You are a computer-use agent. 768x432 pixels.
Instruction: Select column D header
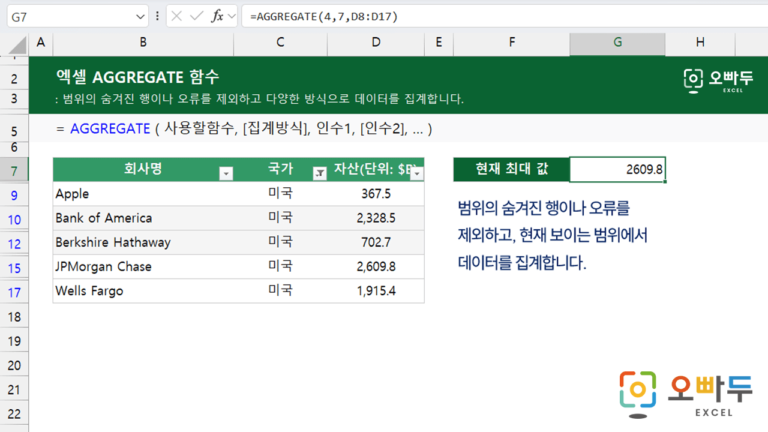[376, 43]
